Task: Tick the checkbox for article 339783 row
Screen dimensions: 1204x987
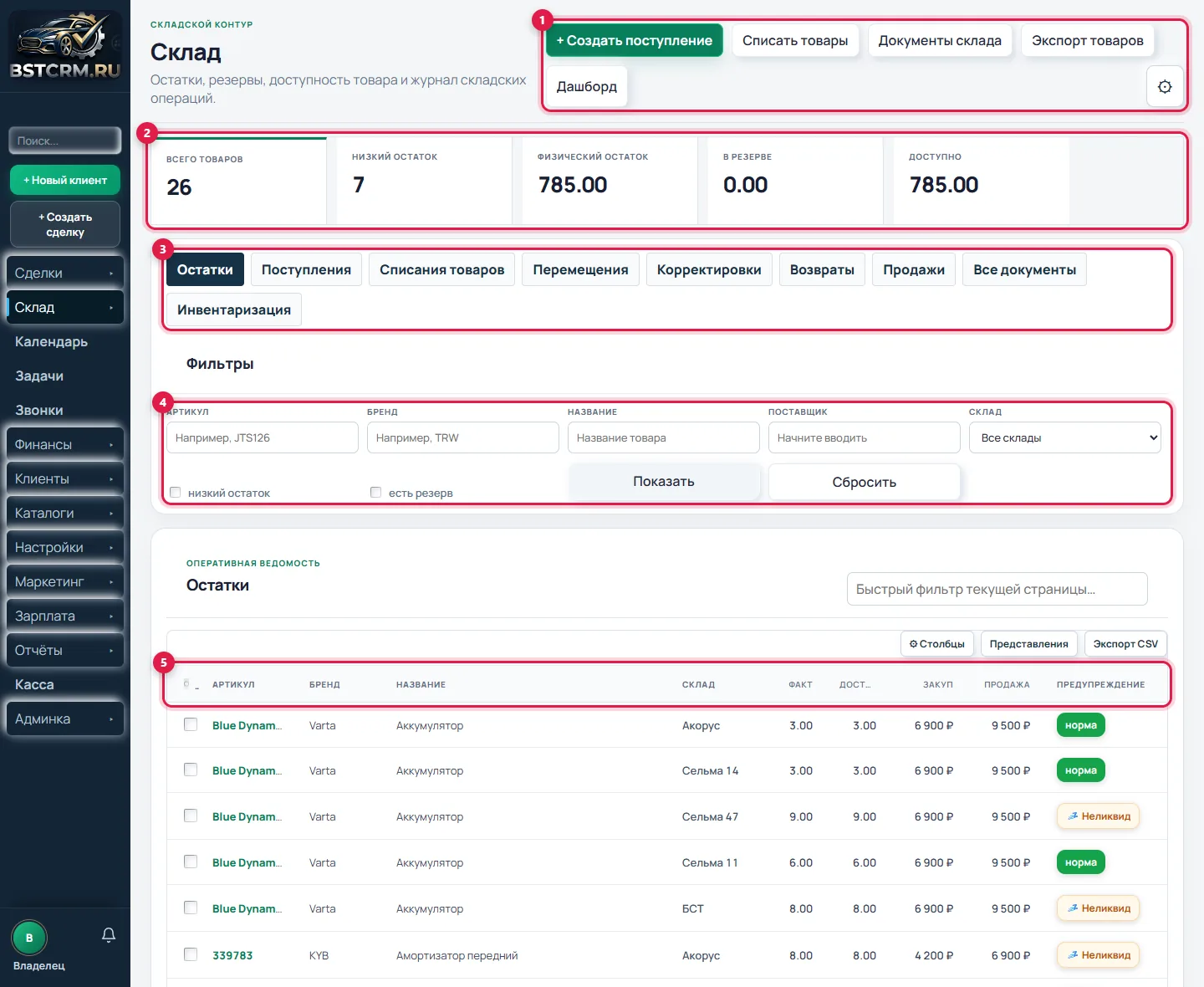Action: (x=191, y=954)
